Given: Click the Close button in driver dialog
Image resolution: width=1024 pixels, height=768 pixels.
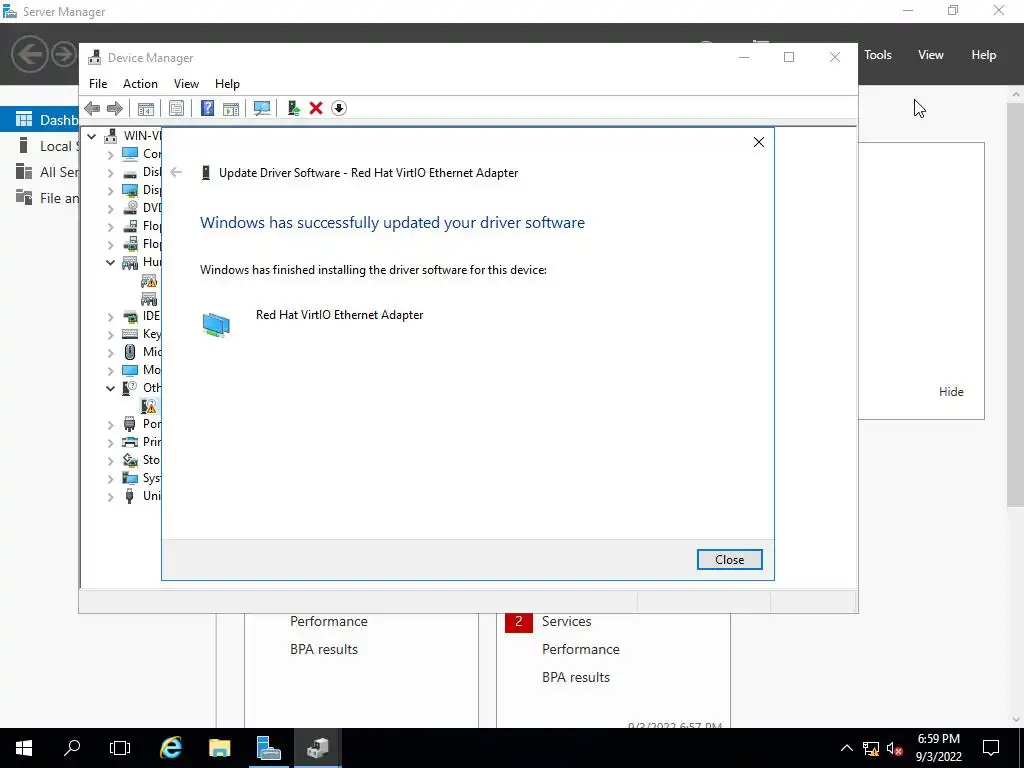Looking at the screenshot, I should 729,560.
